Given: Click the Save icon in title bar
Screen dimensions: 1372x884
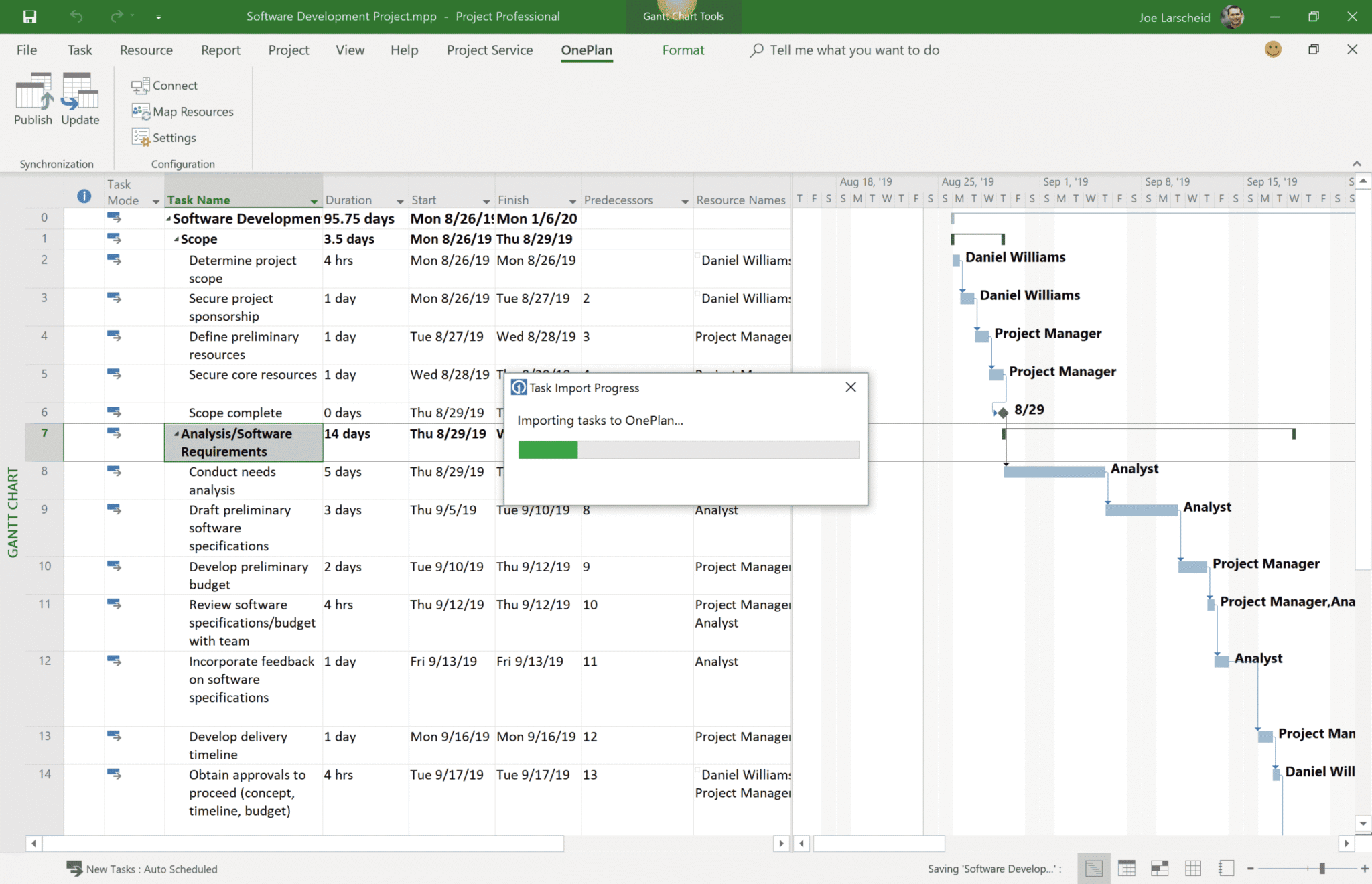Looking at the screenshot, I should (29, 17).
